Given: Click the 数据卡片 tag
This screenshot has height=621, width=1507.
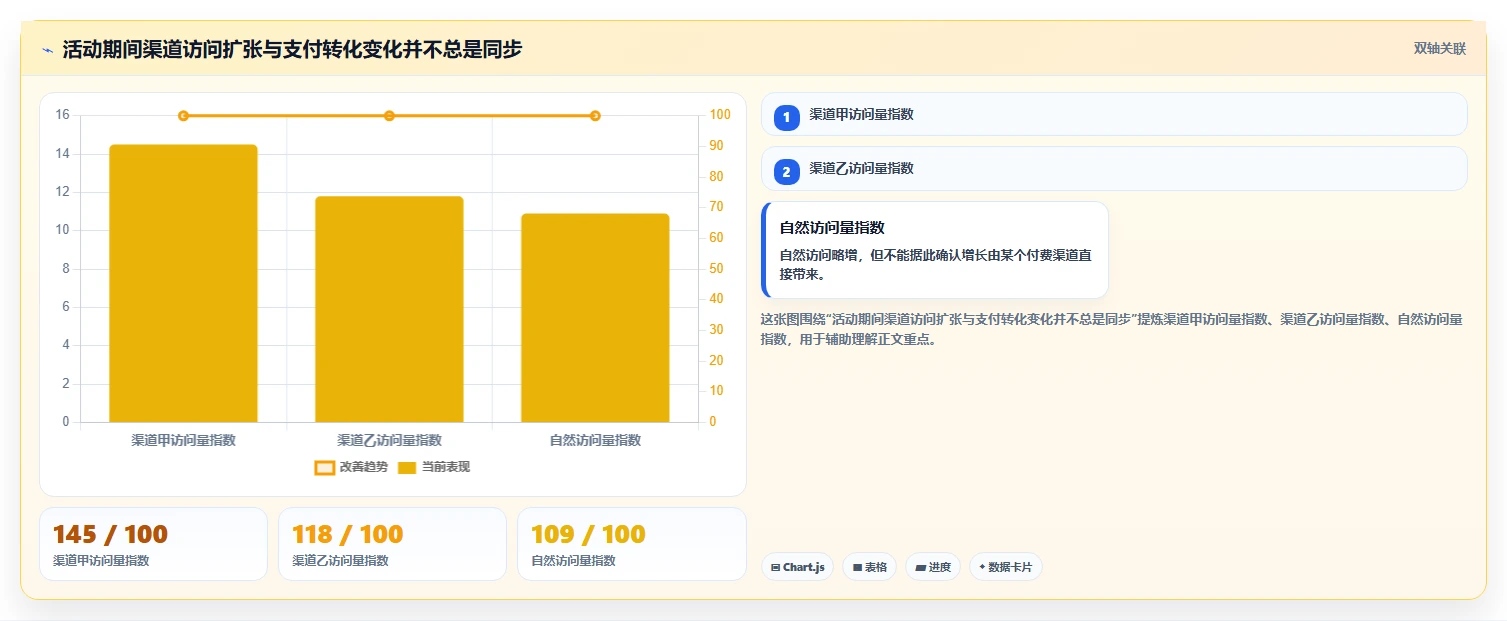Looking at the screenshot, I should pos(1005,567).
